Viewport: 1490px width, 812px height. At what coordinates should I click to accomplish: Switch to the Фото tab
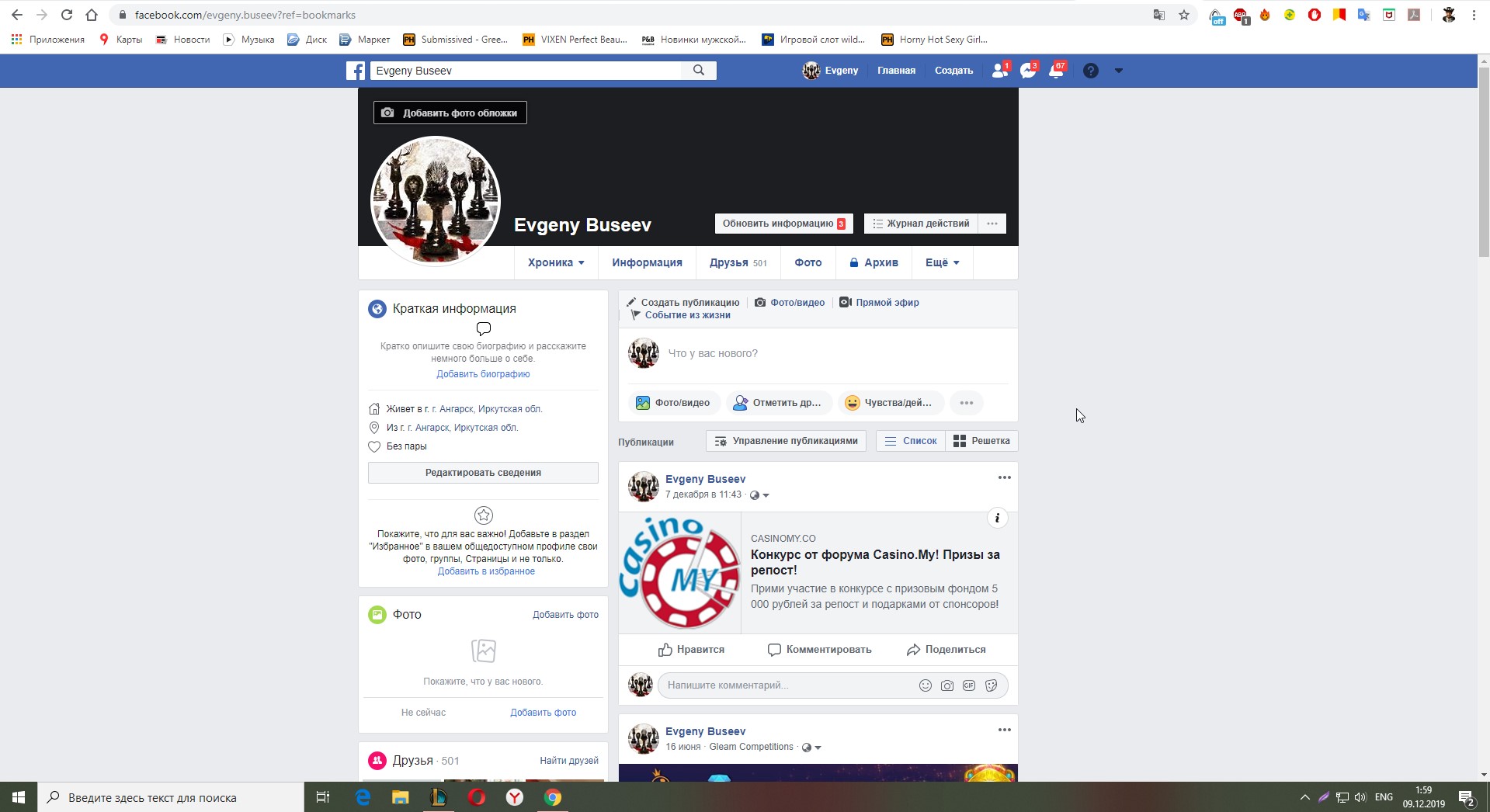[x=808, y=262]
